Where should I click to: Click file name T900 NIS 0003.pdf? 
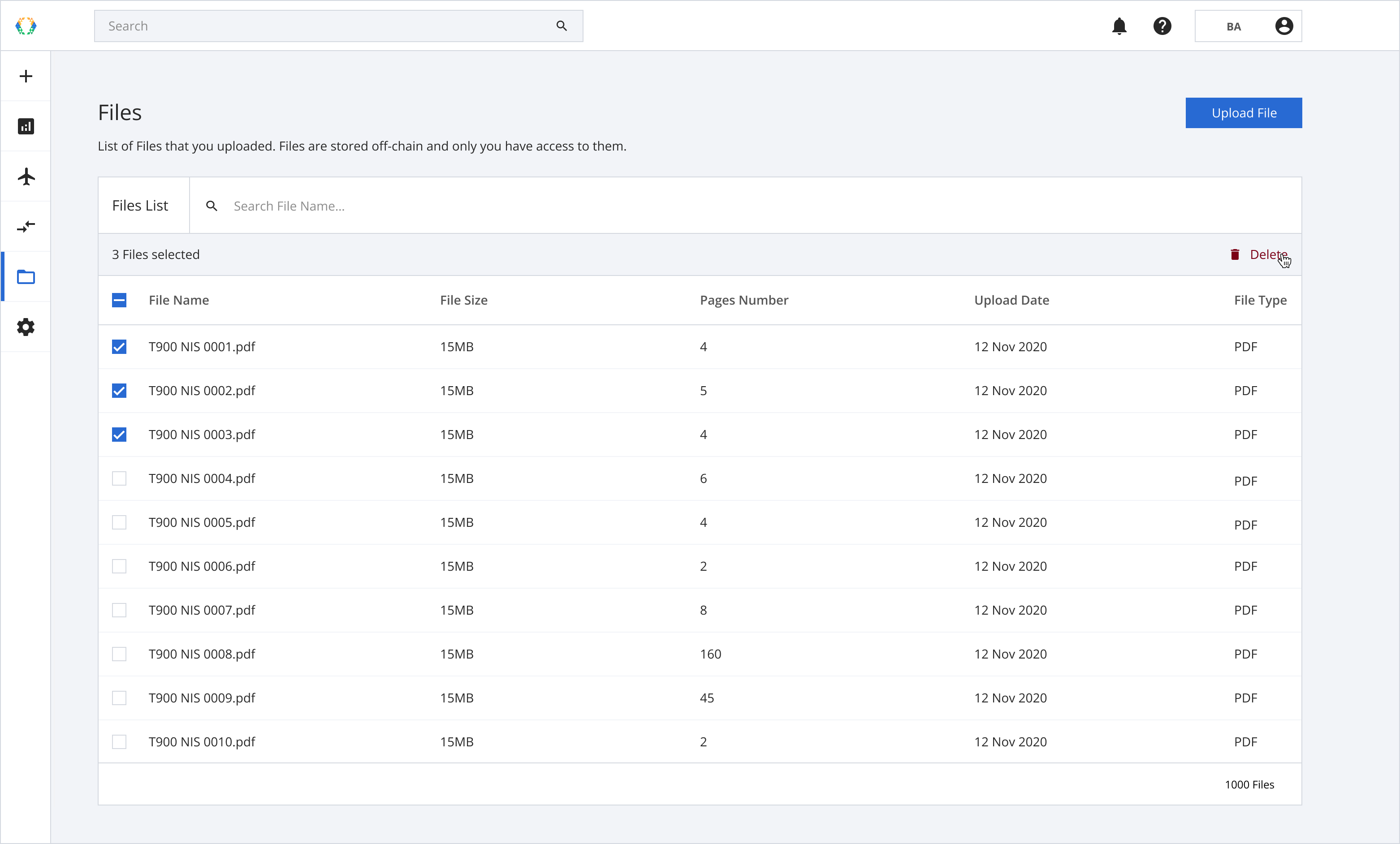[202, 435]
